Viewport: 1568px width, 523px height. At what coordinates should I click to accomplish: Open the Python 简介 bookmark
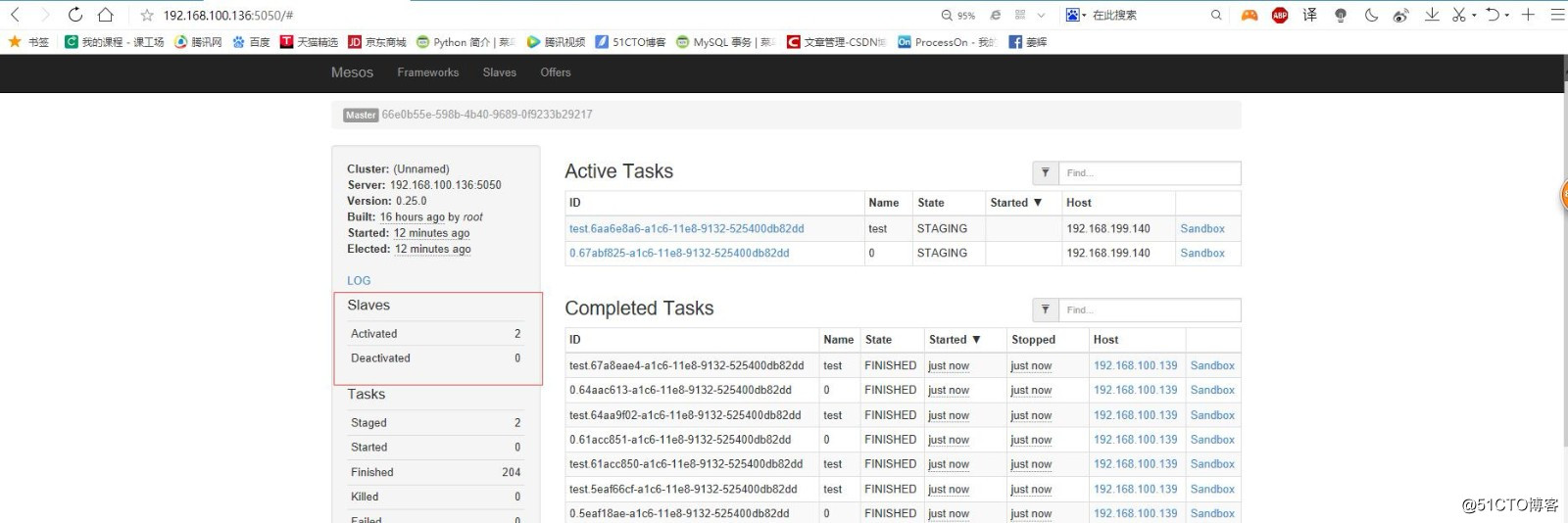[x=465, y=42]
